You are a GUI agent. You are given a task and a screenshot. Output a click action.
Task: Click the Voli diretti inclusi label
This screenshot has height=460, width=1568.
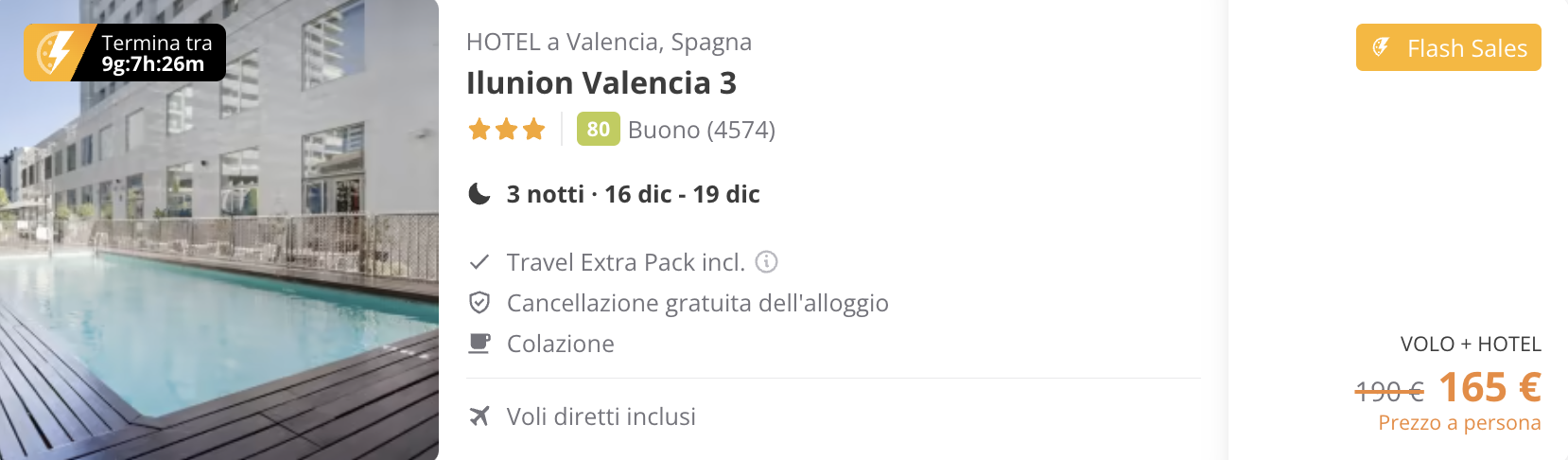tap(601, 416)
